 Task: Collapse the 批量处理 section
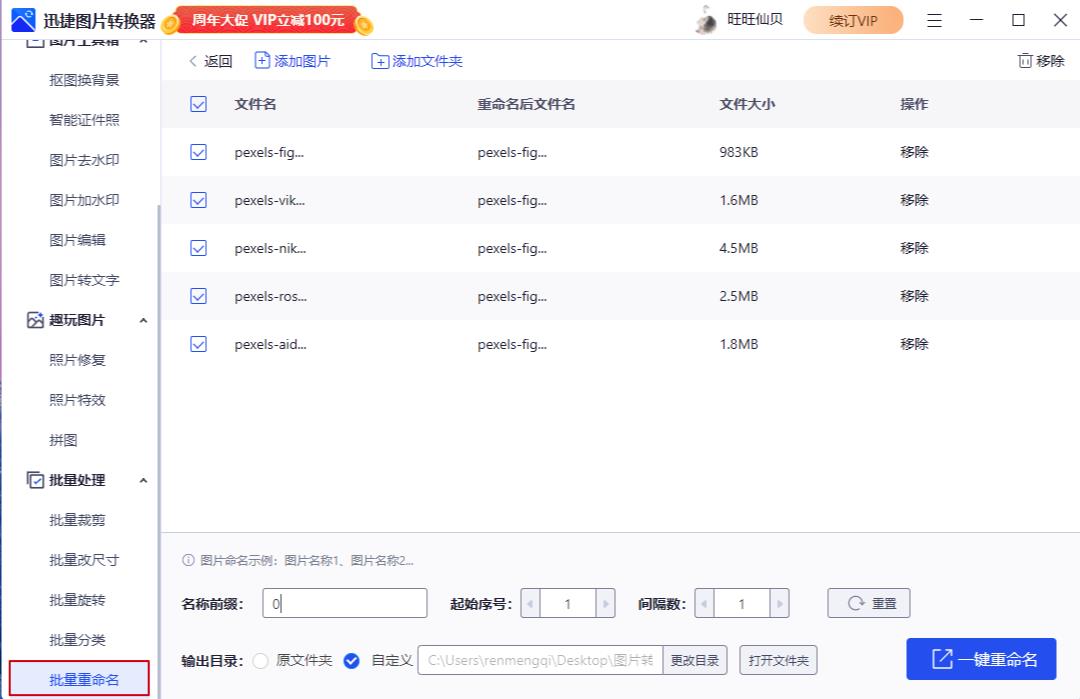tap(143, 480)
